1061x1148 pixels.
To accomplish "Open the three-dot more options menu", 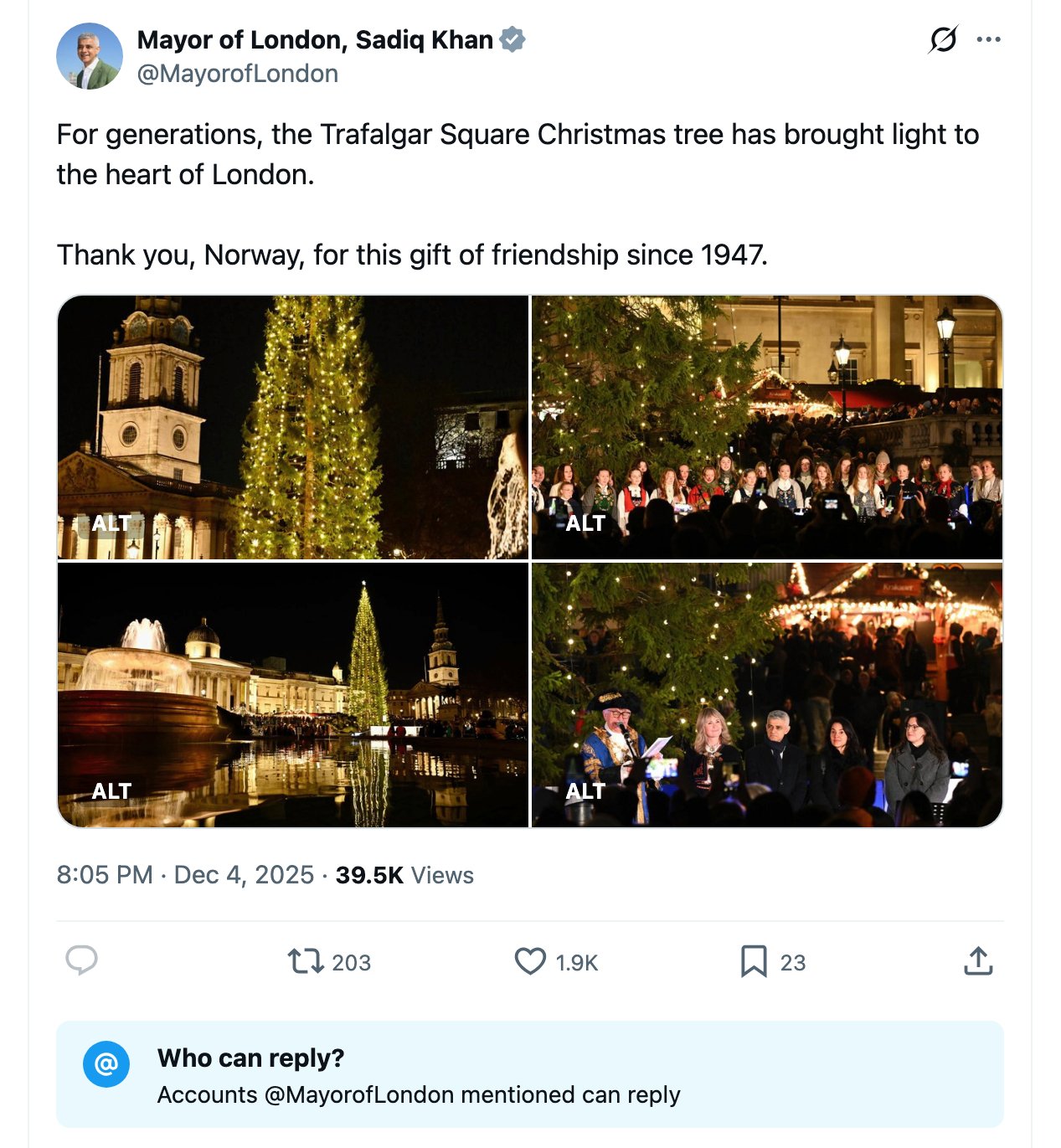I will [989, 39].
